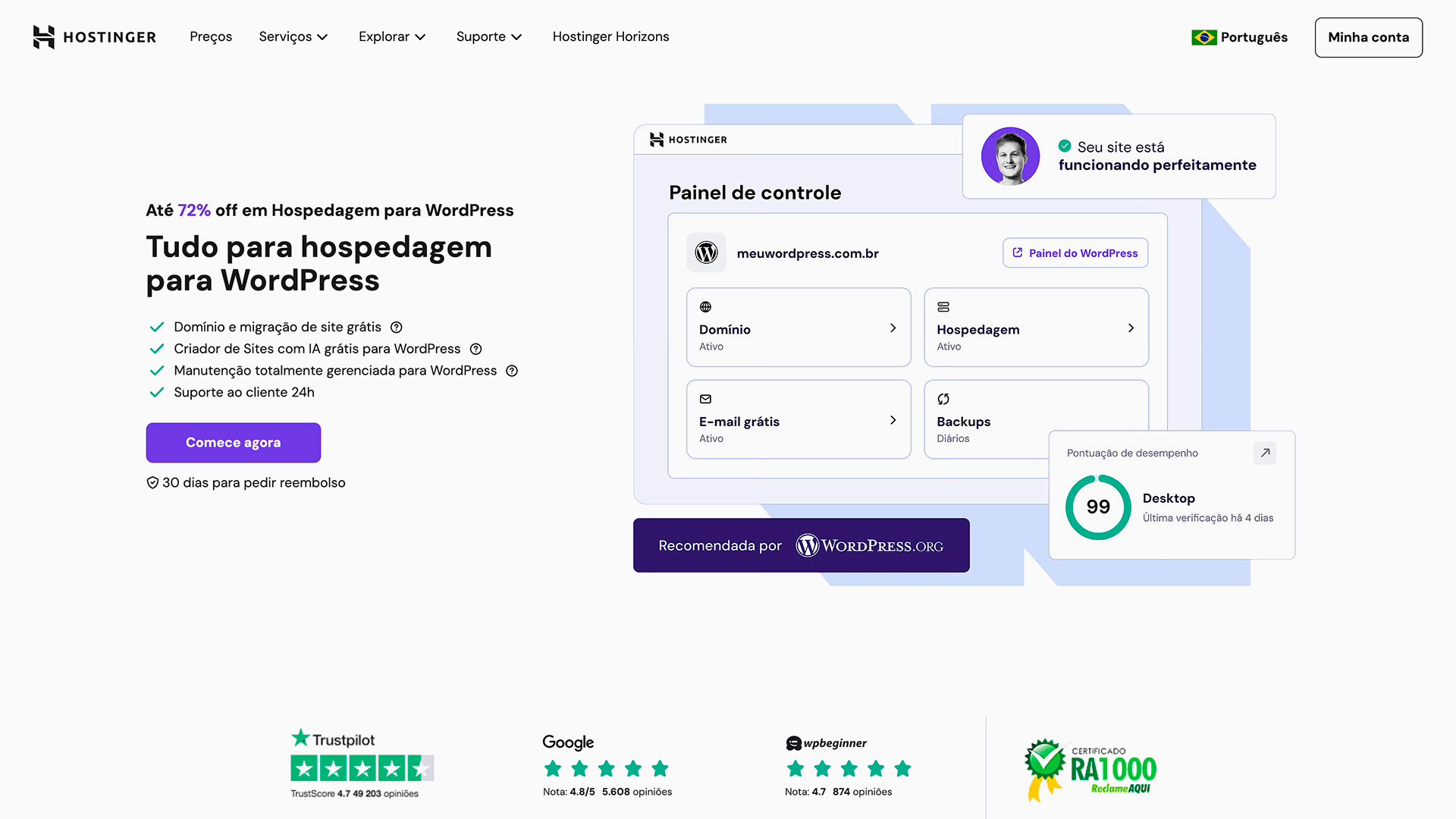The height and width of the screenshot is (819, 1456).
Task: Click help icon next to Manutenção totalmente gerenciada
Action: (x=512, y=371)
